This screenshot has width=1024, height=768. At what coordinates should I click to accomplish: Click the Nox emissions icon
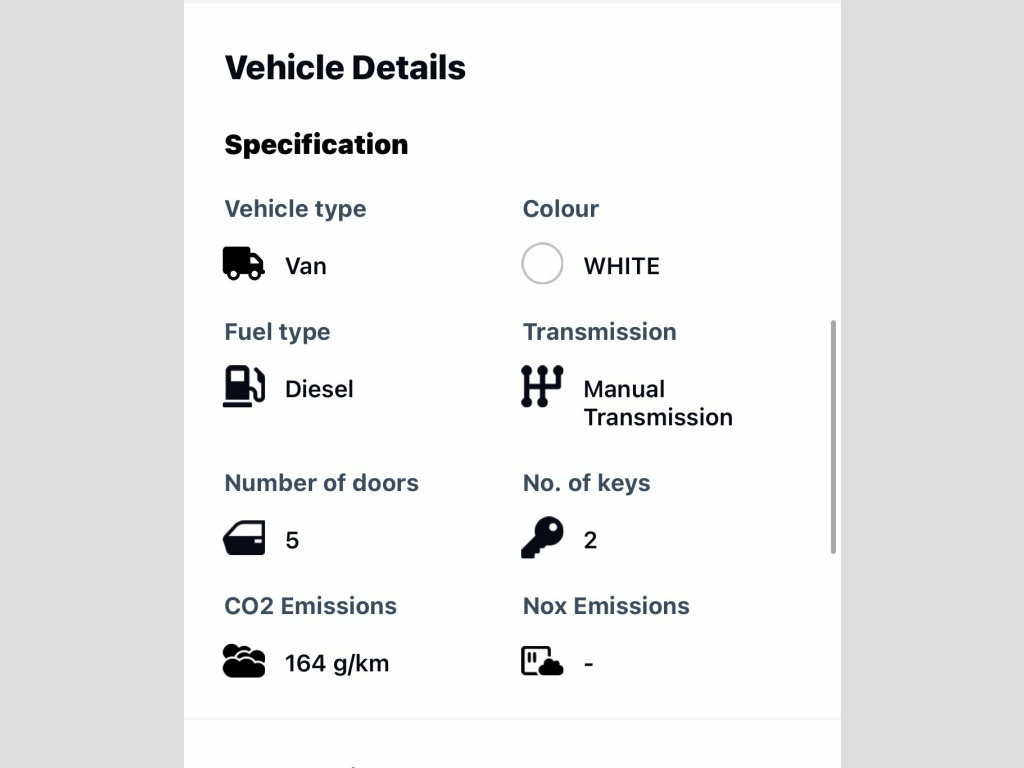542,661
